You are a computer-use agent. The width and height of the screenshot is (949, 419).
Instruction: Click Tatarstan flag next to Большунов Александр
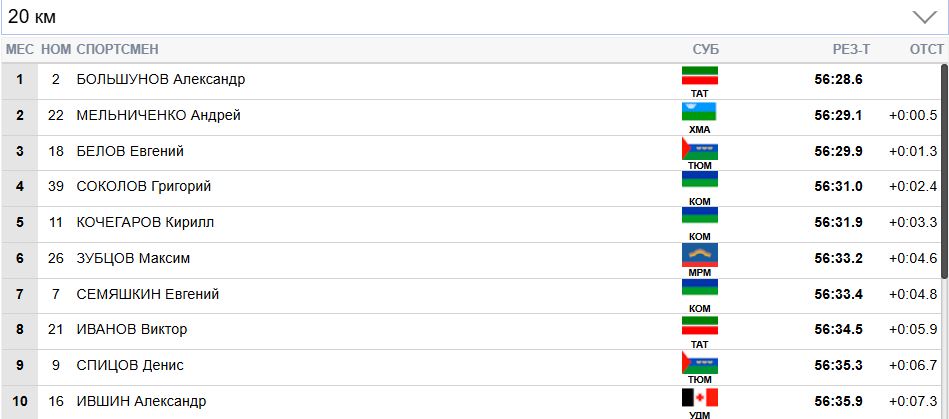[700, 76]
